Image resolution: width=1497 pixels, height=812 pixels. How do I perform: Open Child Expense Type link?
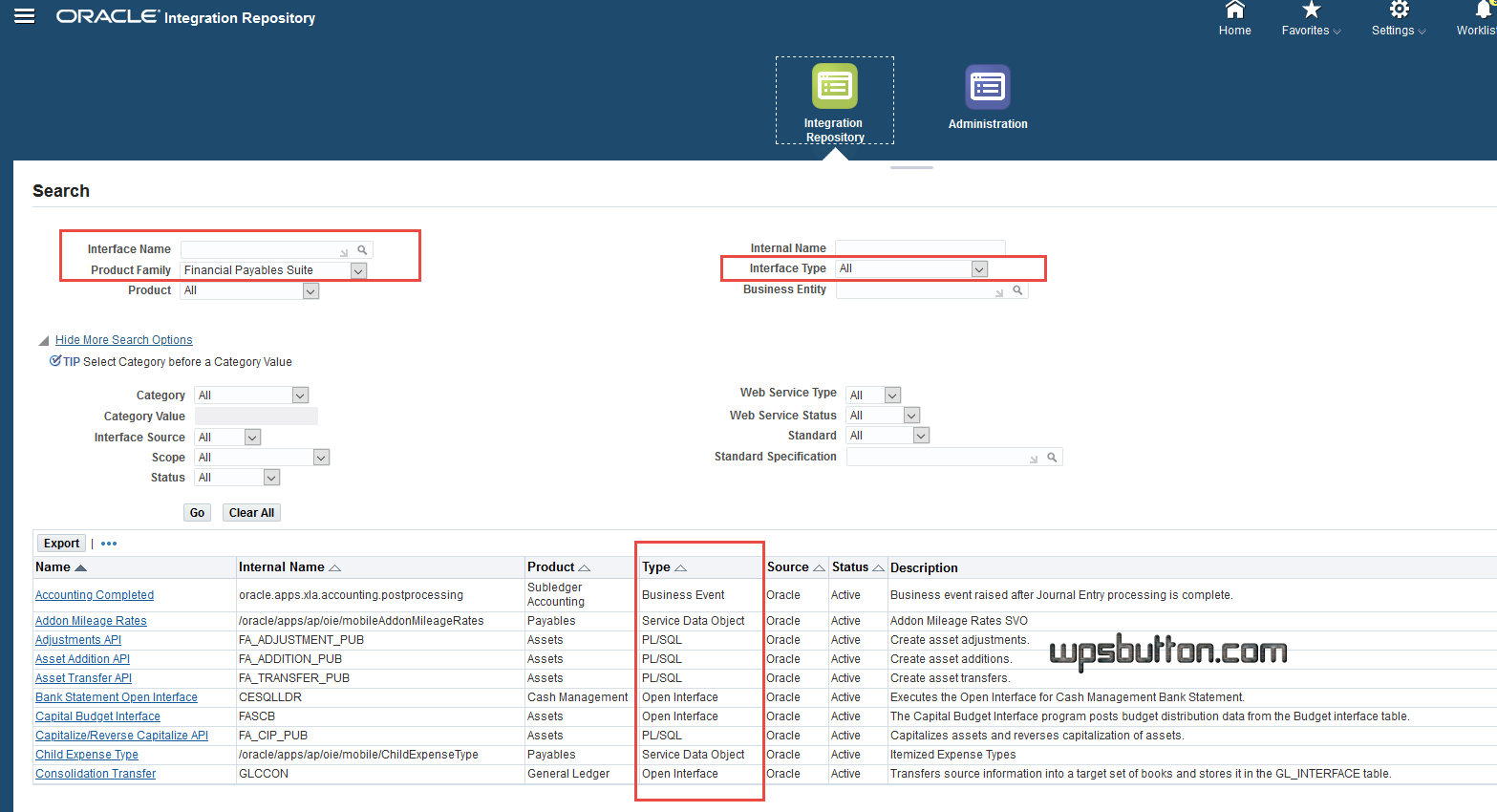tap(87, 755)
